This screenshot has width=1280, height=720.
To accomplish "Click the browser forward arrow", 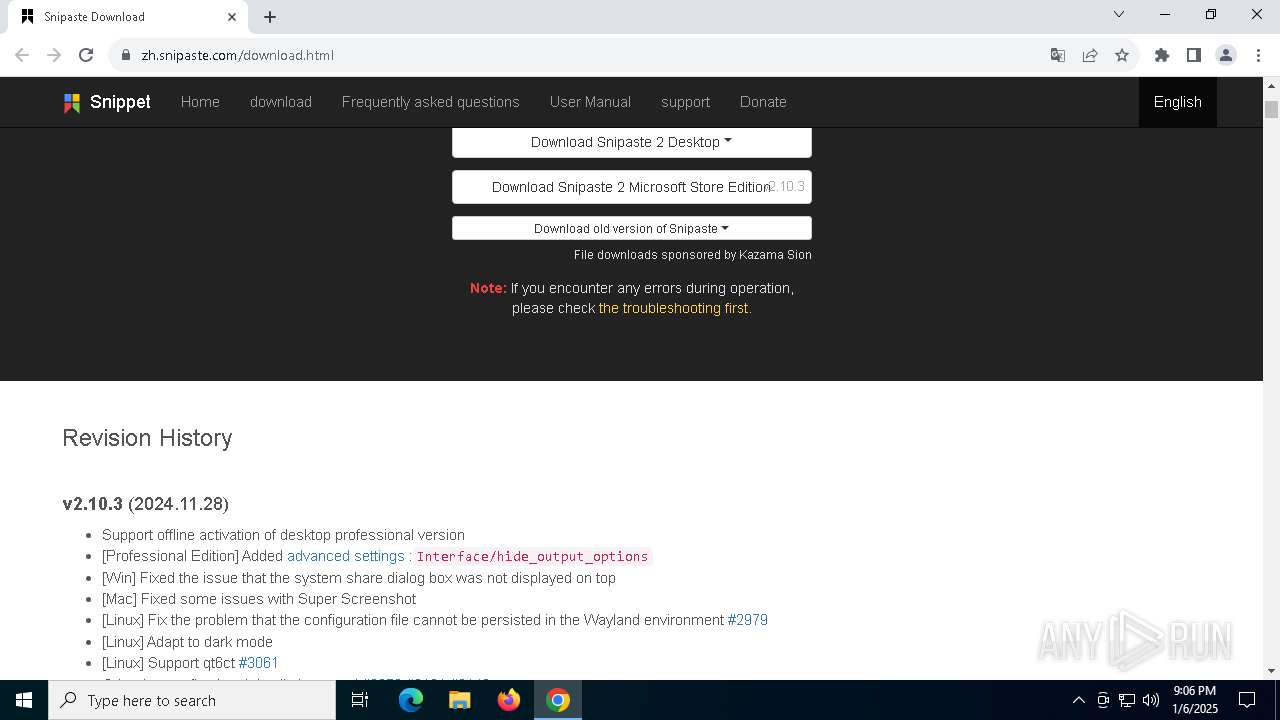I will (54, 55).
